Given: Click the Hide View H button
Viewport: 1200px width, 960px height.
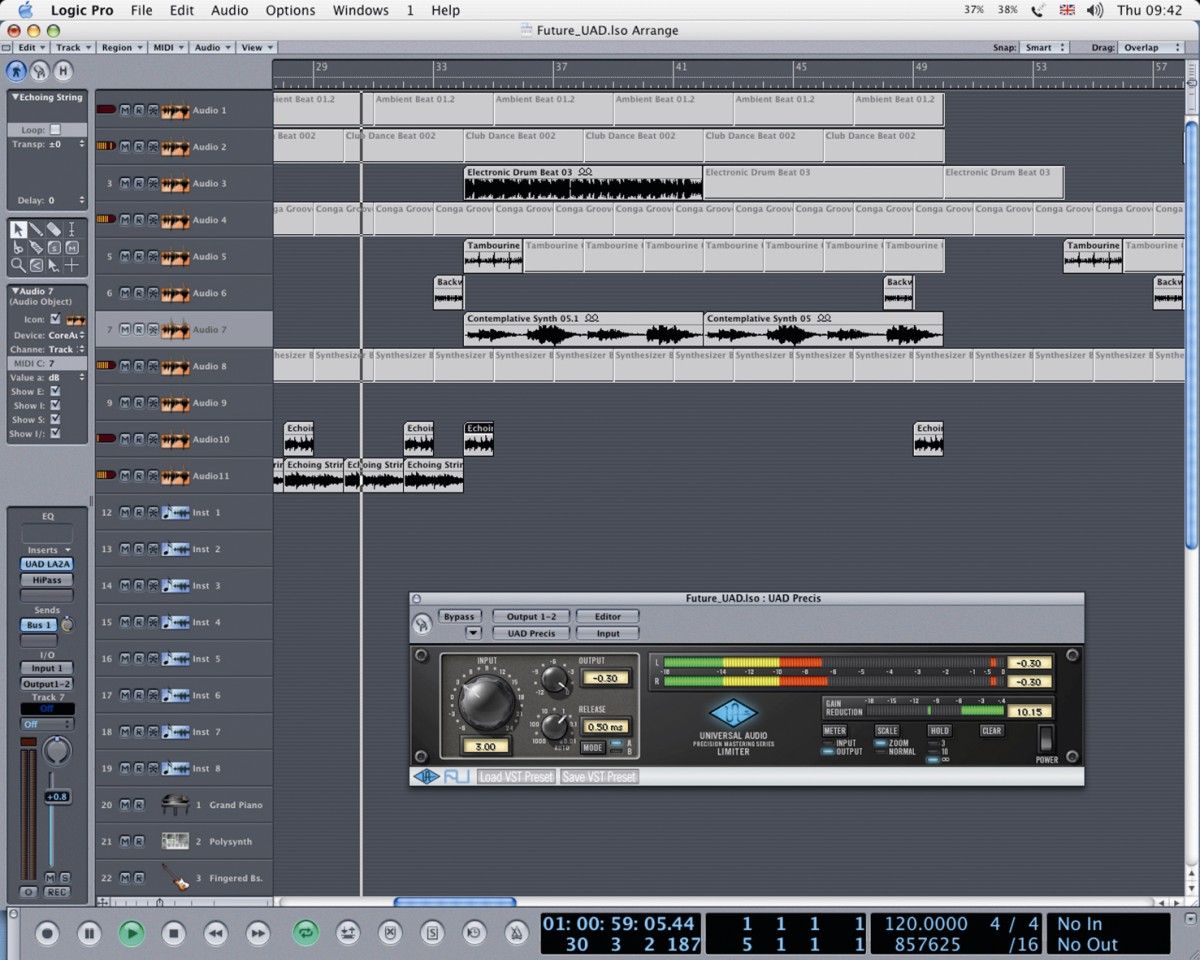Looking at the screenshot, I should coord(63,71).
